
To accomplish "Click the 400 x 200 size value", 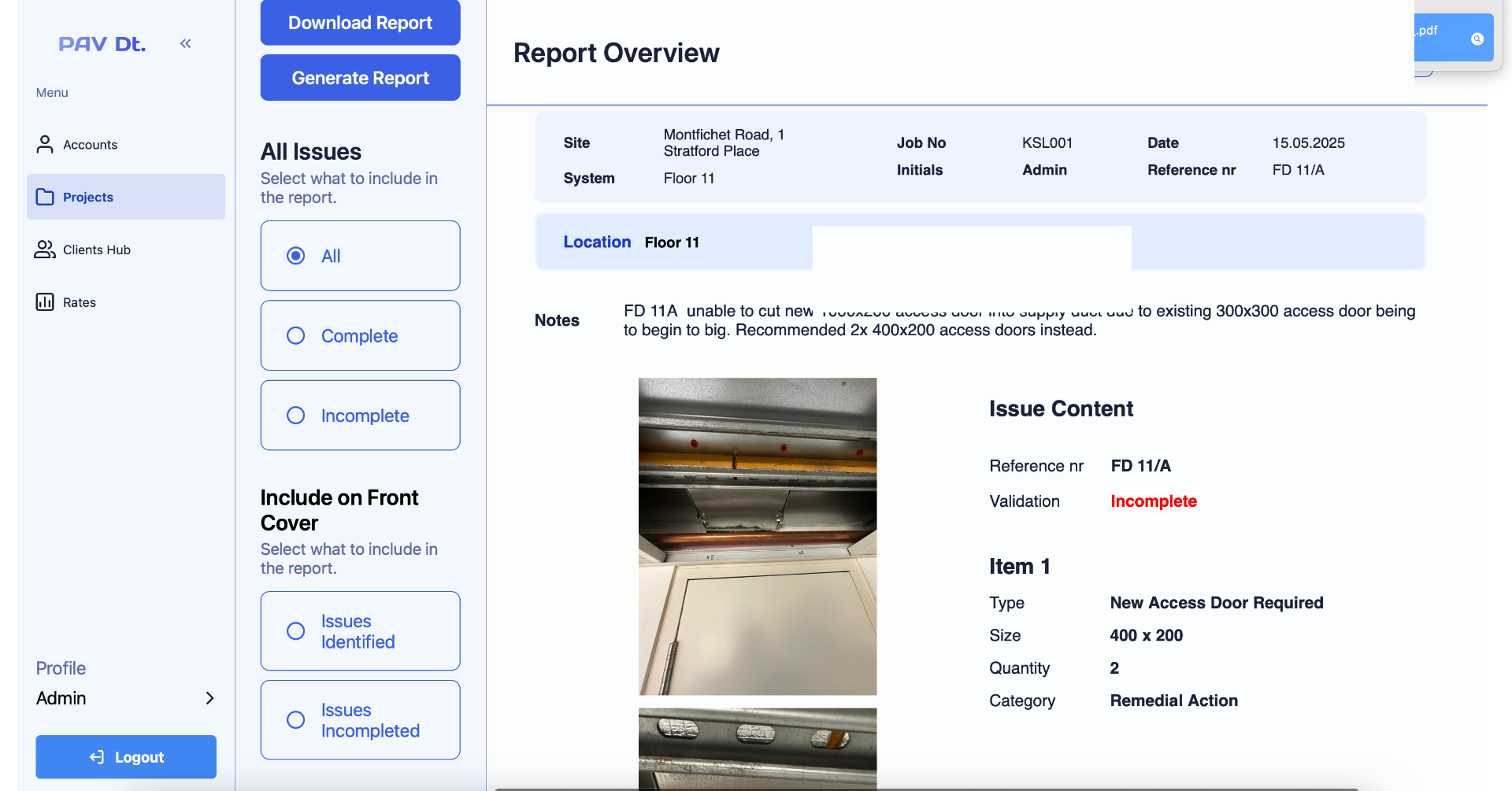I will click(x=1147, y=635).
